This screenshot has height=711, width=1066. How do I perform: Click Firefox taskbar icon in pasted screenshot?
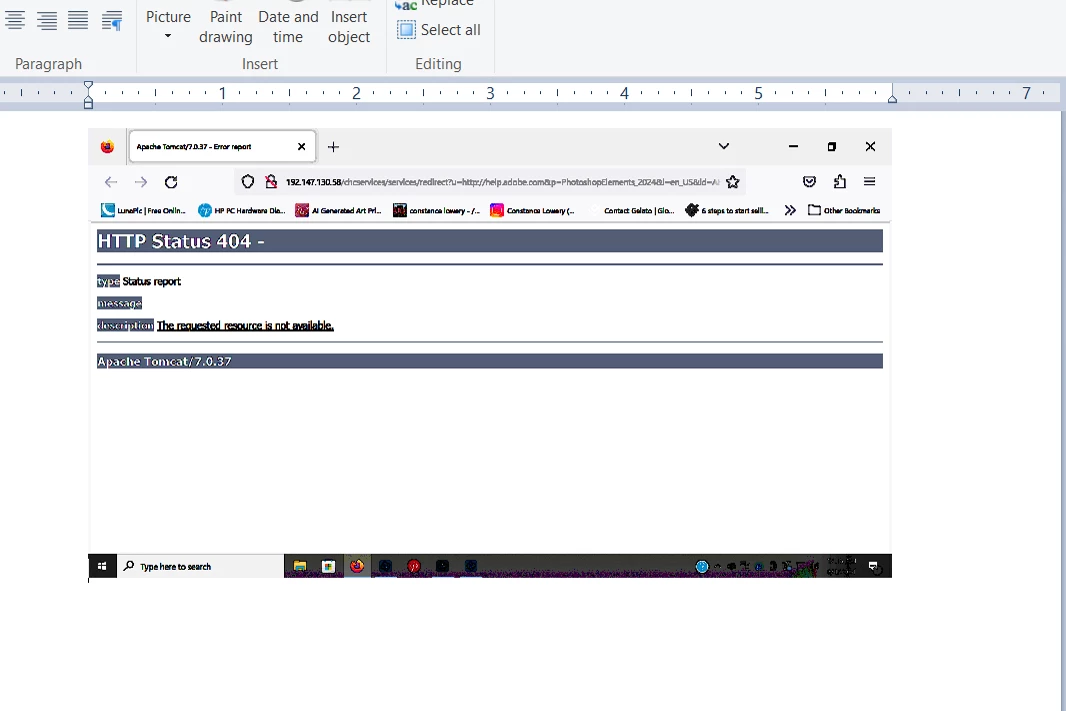(x=357, y=566)
